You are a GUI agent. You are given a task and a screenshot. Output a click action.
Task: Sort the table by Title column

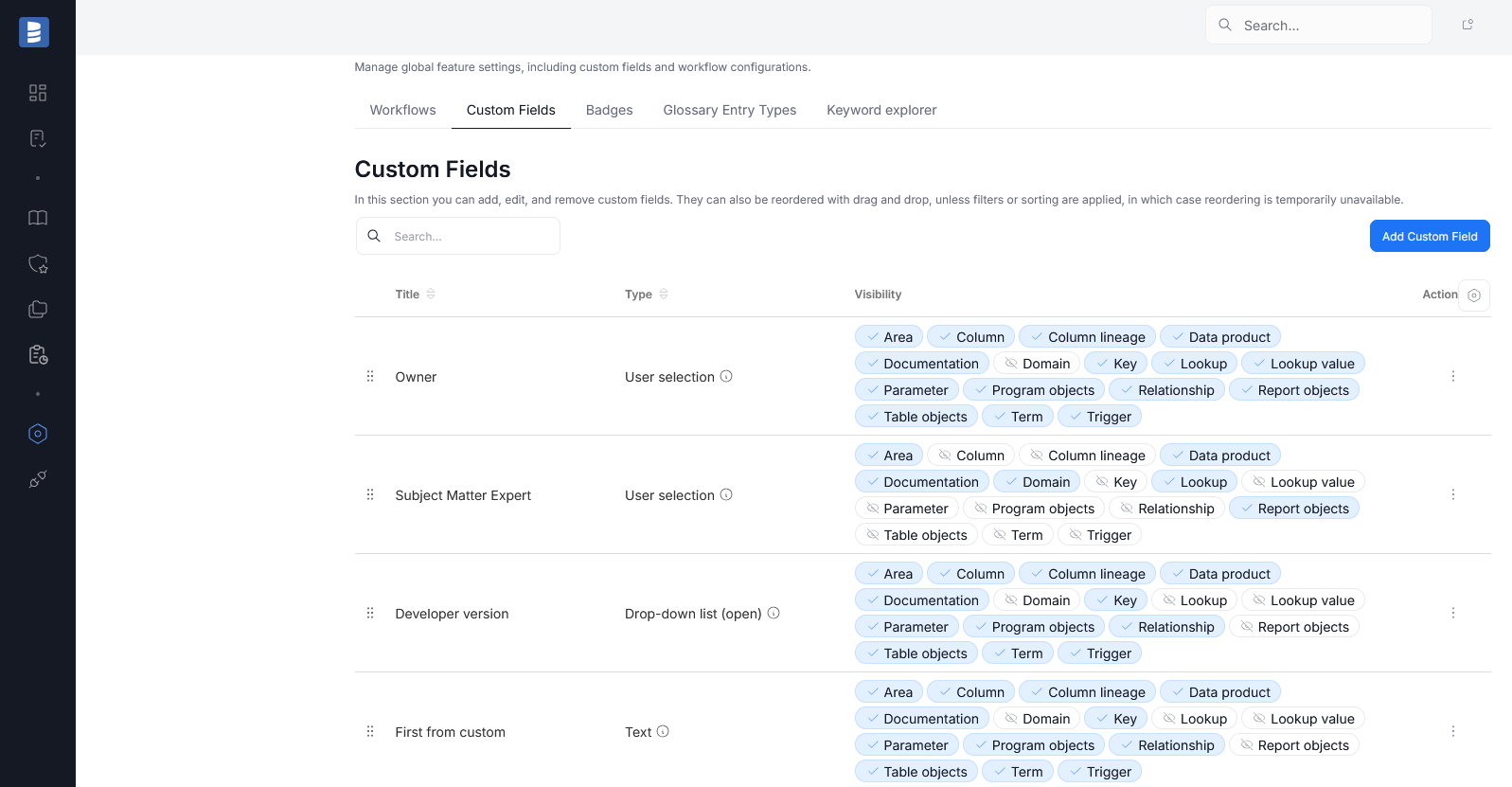click(x=431, y=295)
